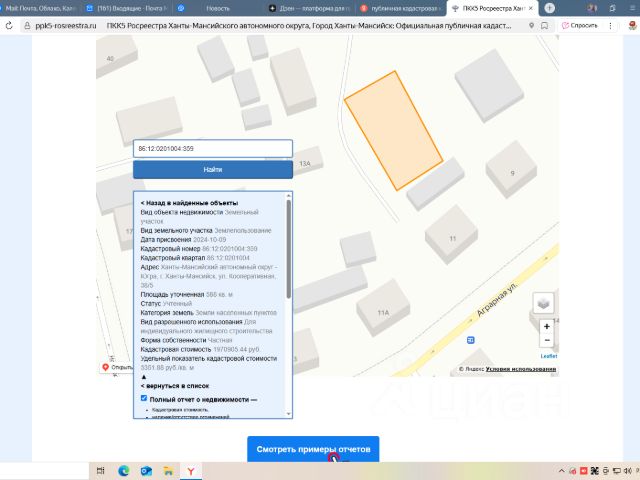Click the blue bus stop map icon

pyautogui.click(x=471, y=340)
